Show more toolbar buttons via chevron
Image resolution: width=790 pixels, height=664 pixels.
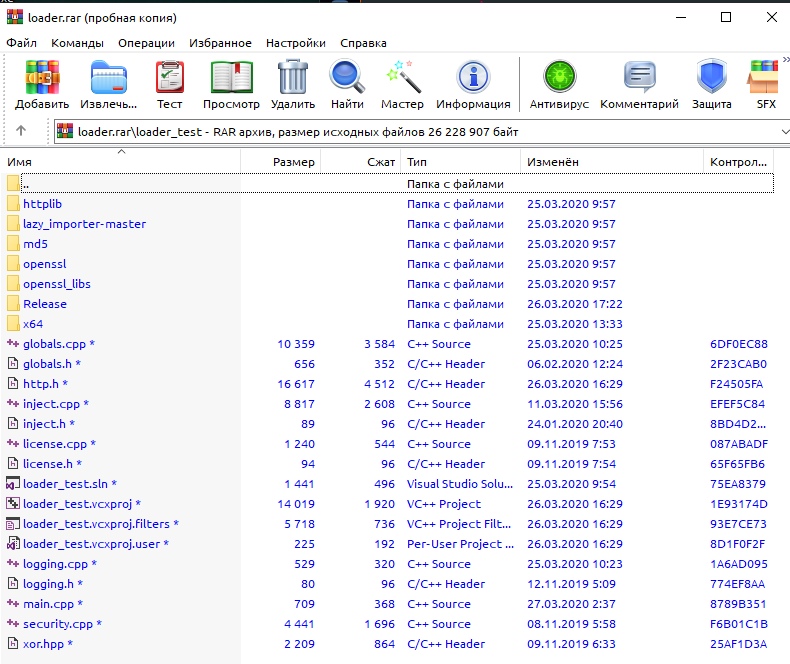pyautogui.click(x=785, y=60)
